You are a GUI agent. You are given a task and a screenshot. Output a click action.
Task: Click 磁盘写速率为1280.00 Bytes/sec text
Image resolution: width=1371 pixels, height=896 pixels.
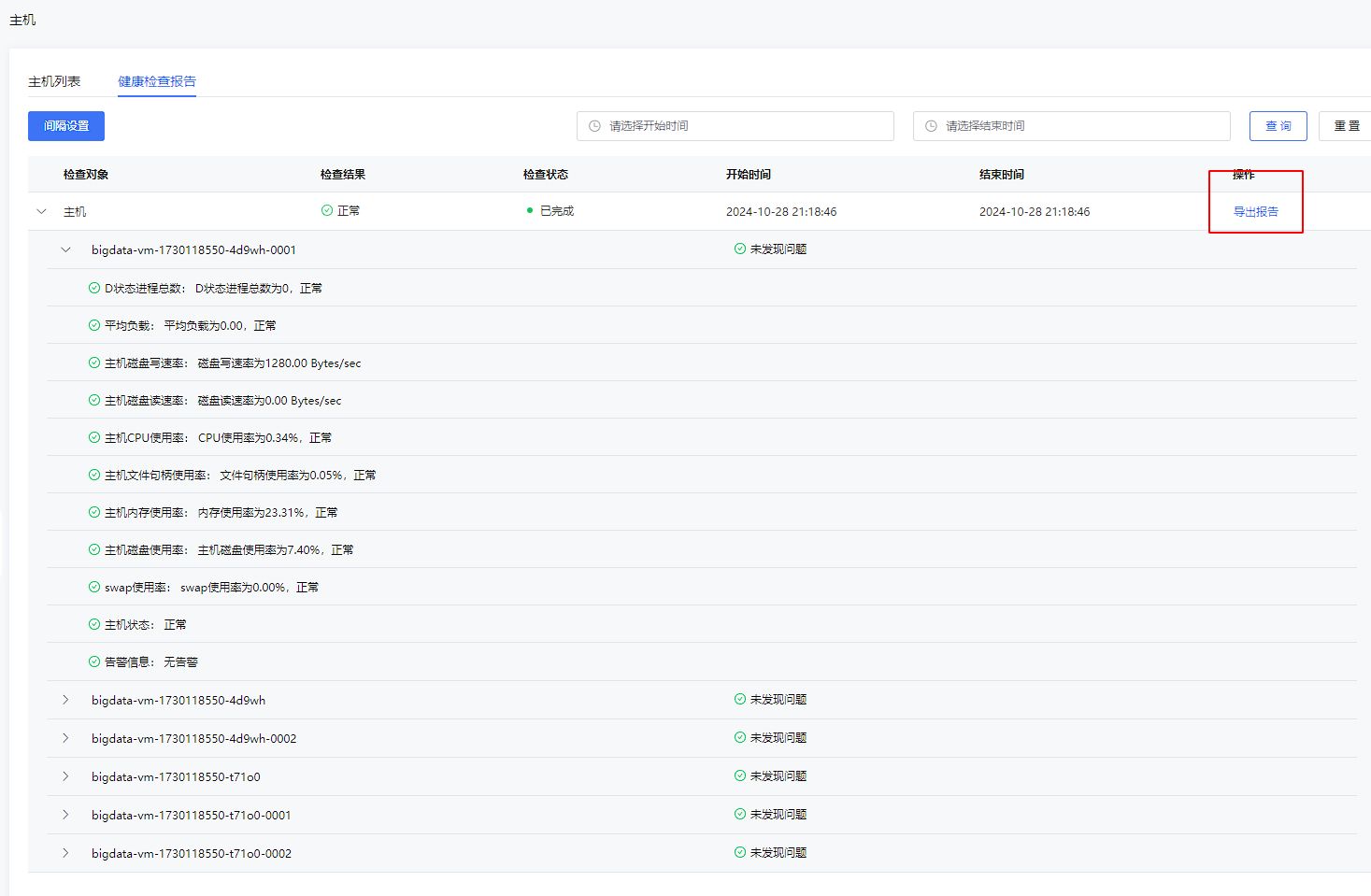point(279,363)
